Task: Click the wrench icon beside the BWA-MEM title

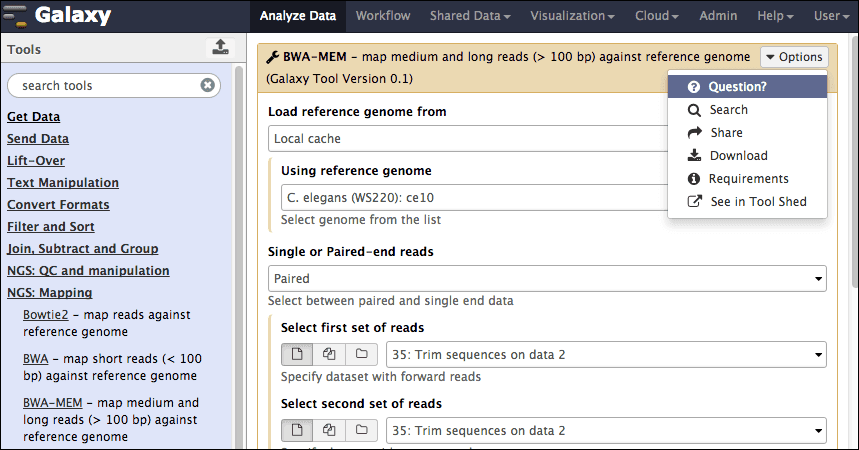Action: click(x=272, y=57)
